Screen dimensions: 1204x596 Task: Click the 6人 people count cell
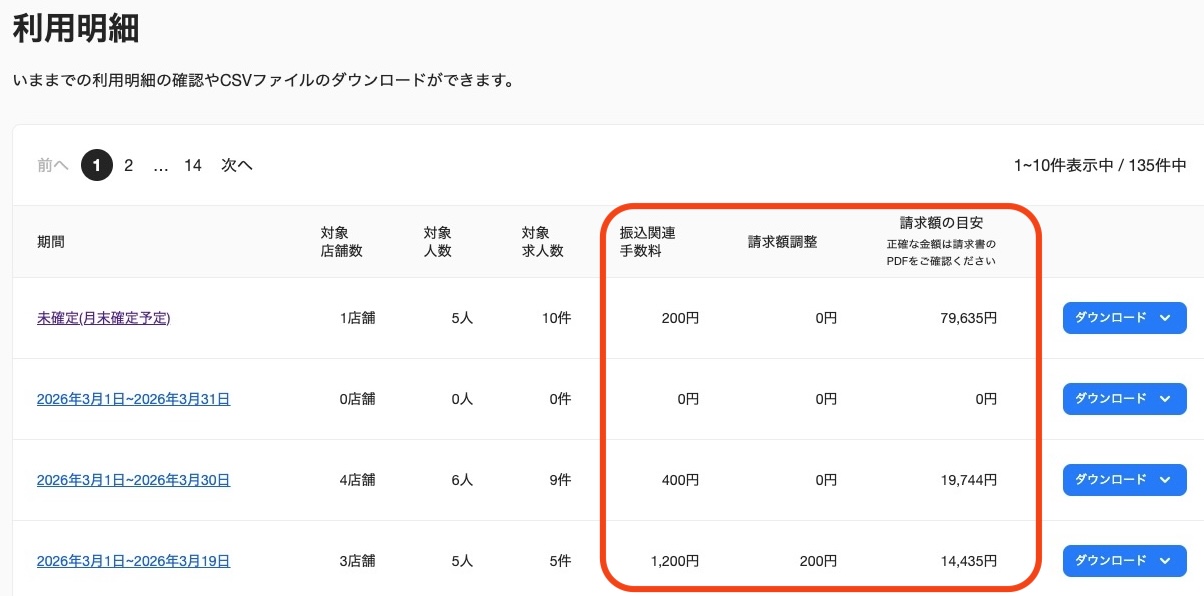462,480
